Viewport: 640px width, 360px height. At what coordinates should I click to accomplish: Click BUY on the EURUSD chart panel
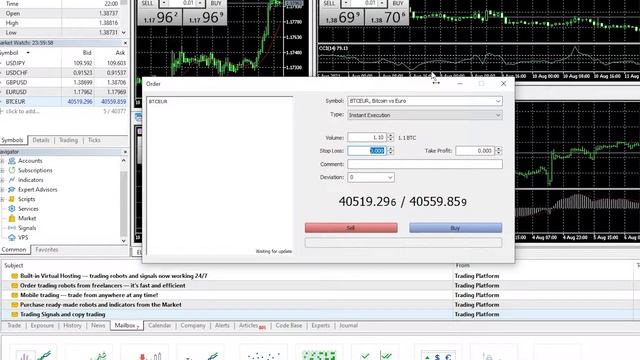coord(216,3)
